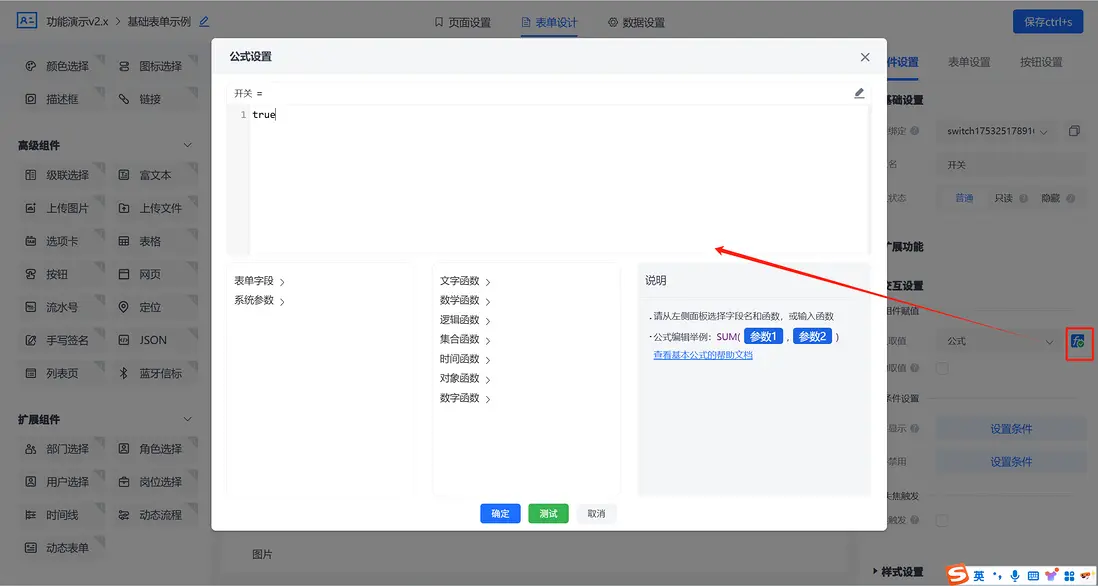Click inside the formula code editor
The width and height of the screenshot is (1098, 586).
tap(559, 180)
